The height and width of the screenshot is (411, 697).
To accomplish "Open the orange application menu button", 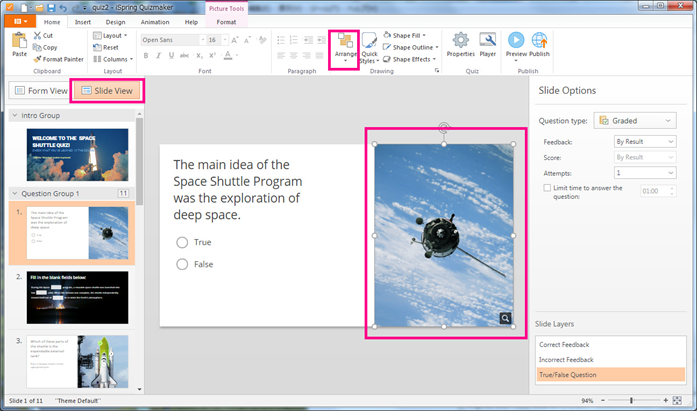I will pos(18,21).
